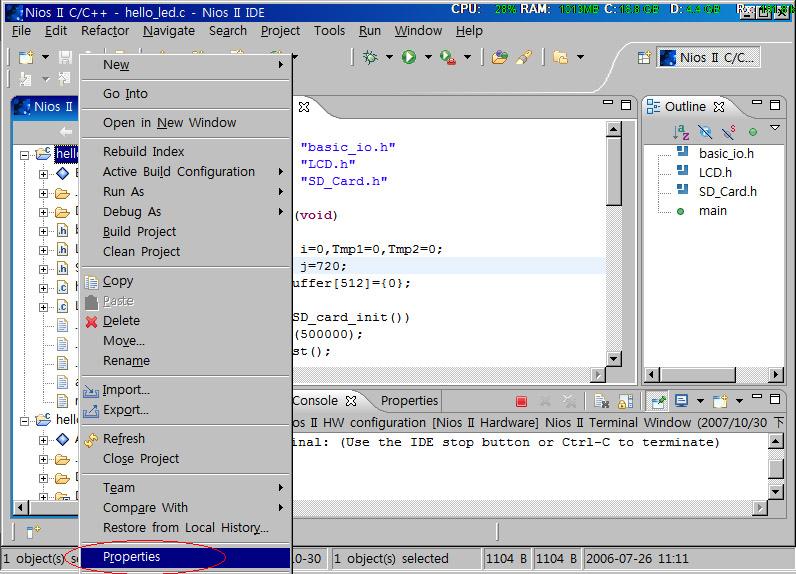Image resolution: width=796 pixels, height=574 pixels.
Task: Choose Restore from Local History entry
Action: pyautogui.click(x=185, y=528)
